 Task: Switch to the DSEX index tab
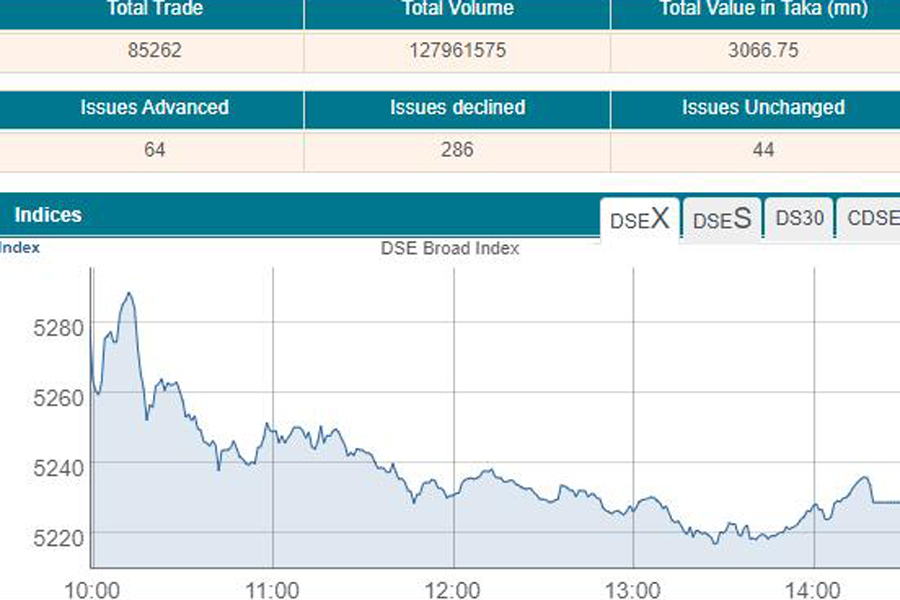point(640,220)
